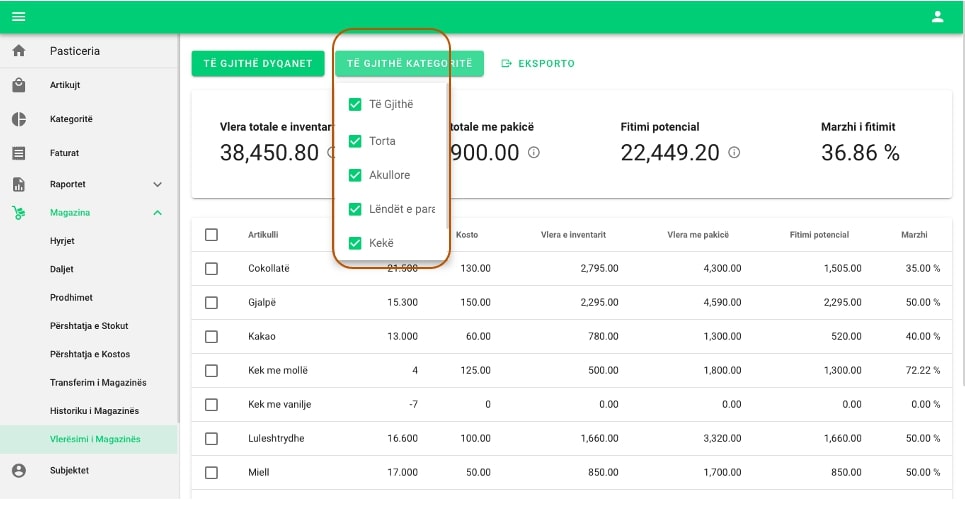Click the Kategoritë pie chart icon
Screen dimensions: 965x517
pyautogui.click(x=18, y=119)
